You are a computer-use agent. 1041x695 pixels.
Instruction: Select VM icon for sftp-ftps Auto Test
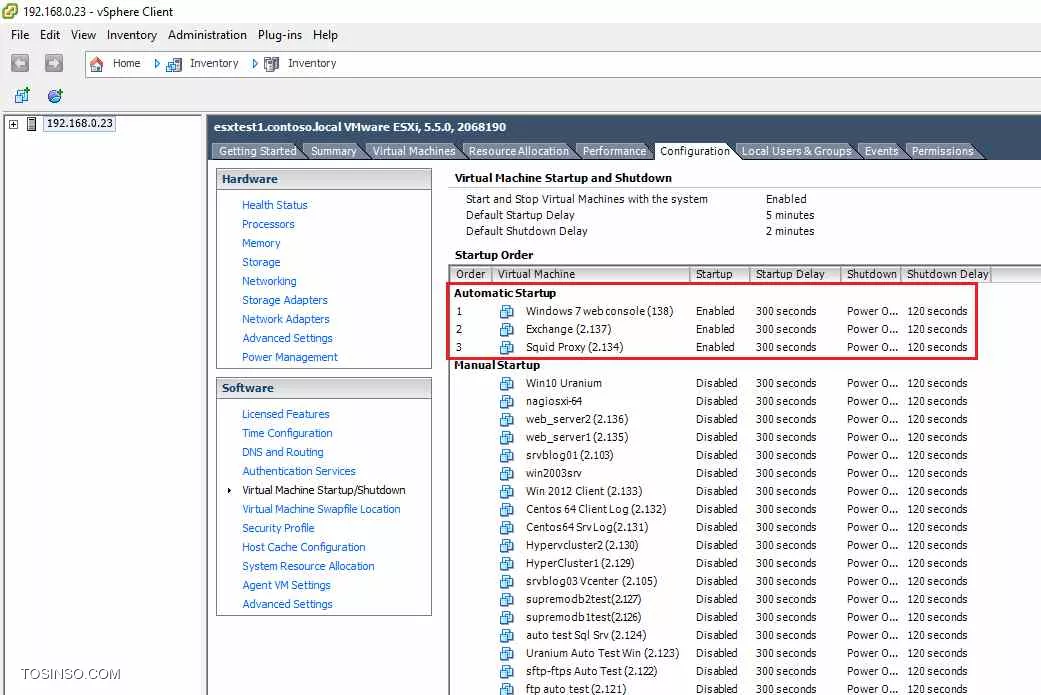point(507,671)
